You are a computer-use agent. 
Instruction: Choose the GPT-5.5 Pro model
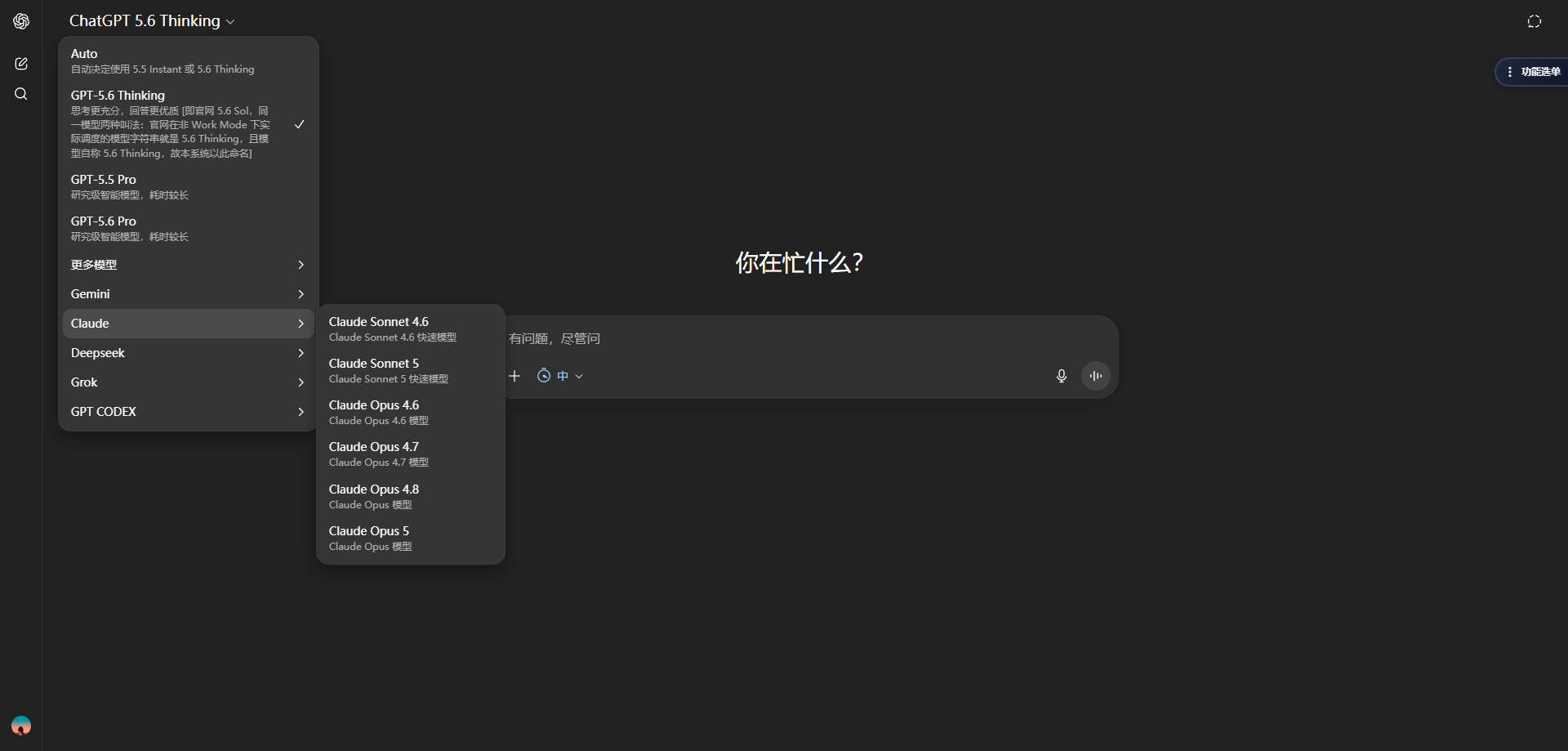coord(189,187)
